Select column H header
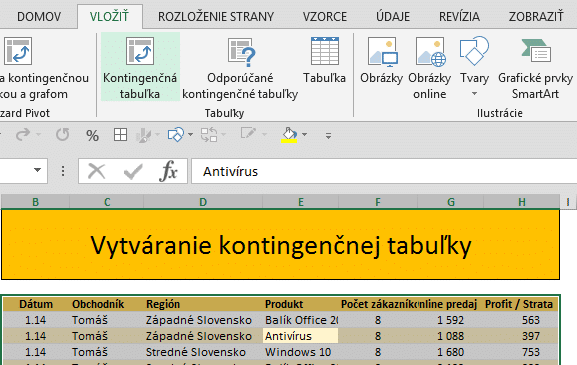This screenshot has width=577, height=365. [x=522, y=202]
